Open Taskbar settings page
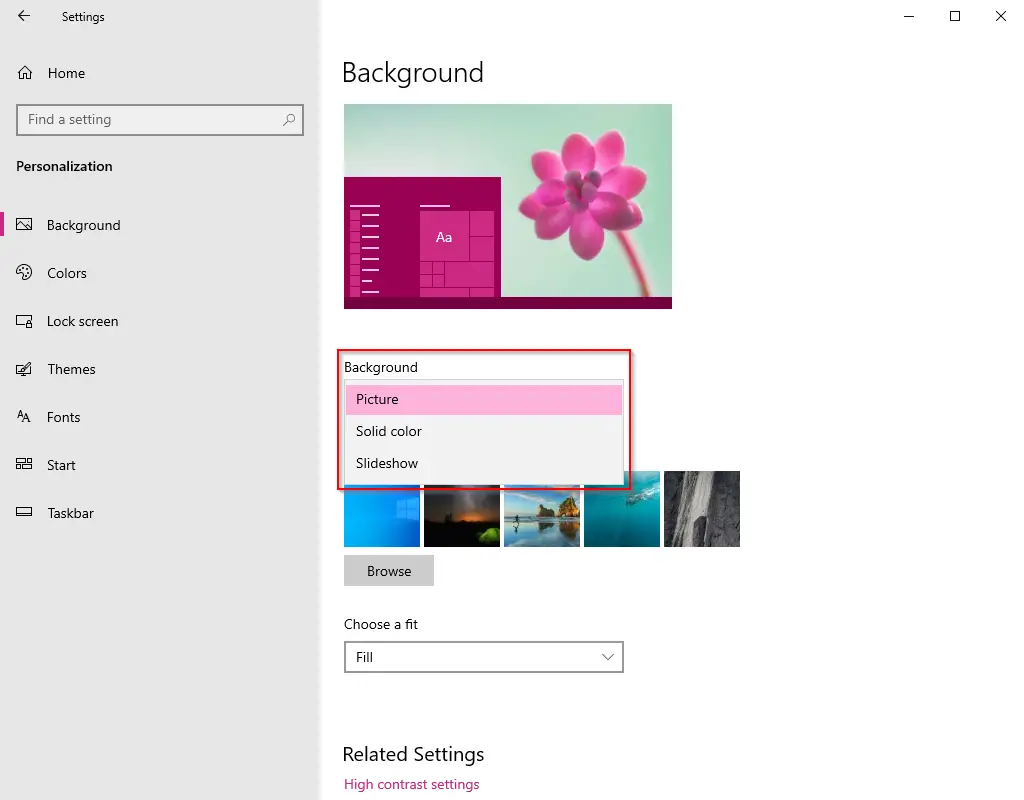The image size is (1024, 800). tap(71, 513)
